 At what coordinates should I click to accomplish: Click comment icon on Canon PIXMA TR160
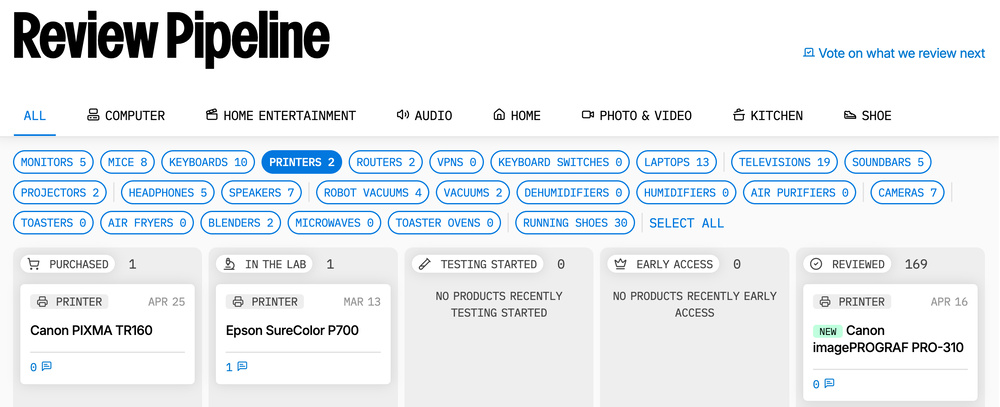pos(46,367)
